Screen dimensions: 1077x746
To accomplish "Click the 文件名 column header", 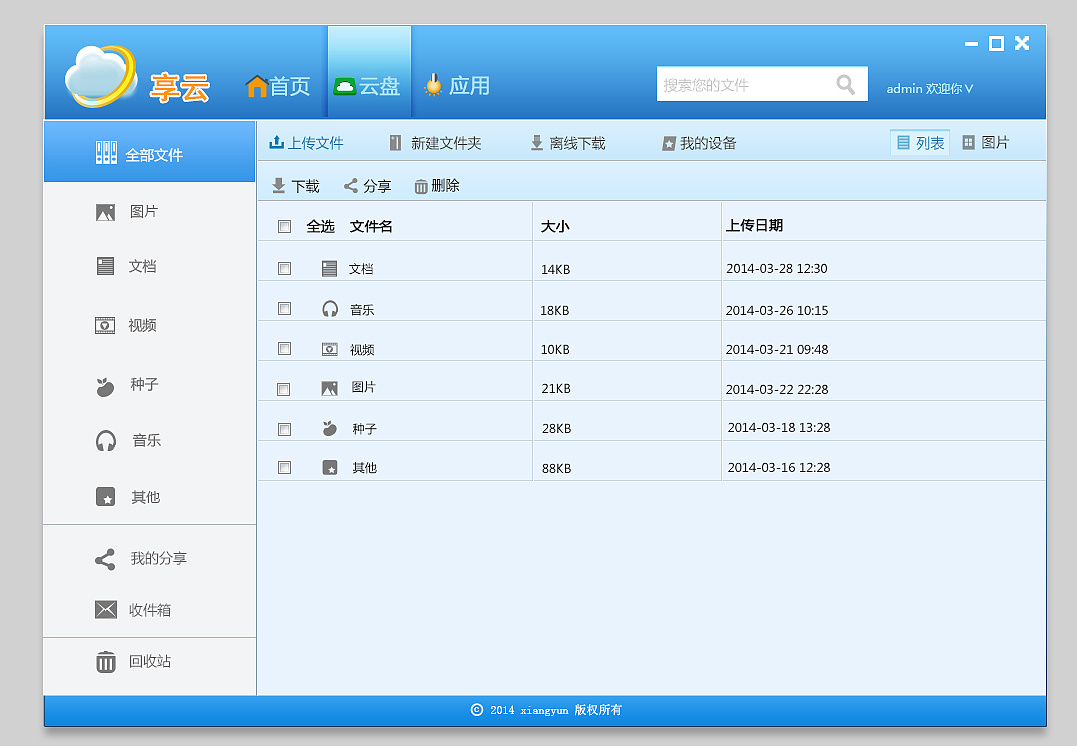I will [371, 226].
